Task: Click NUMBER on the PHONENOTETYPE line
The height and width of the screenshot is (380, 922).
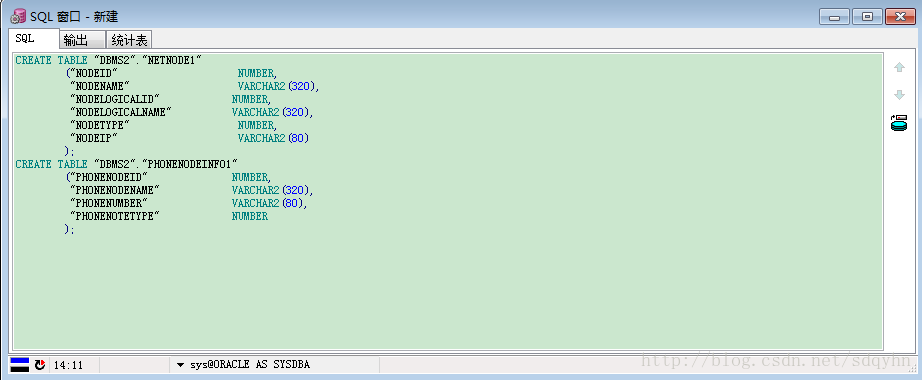Action: (x=250, y=216)
